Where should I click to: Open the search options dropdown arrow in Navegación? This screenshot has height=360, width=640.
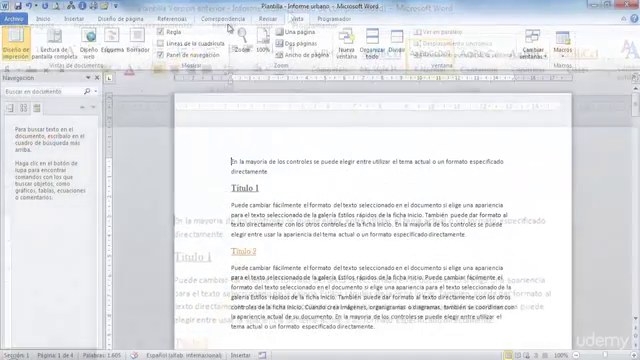pos(96,91)
